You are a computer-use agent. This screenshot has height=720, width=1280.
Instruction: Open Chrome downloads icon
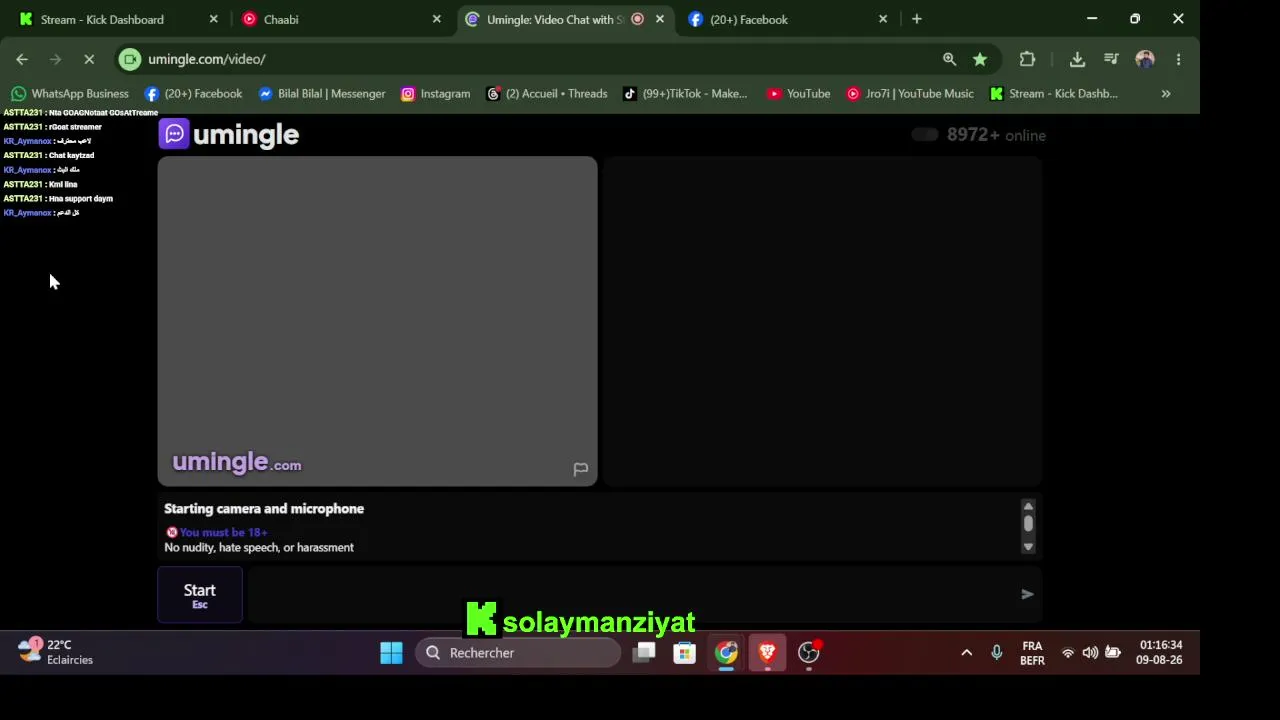click(x=1077, y=59)
